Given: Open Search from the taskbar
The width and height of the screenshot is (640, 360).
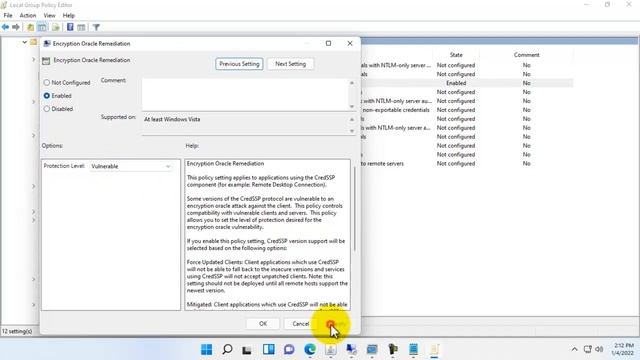Looking at the screenshot, I should tap(227, 349).
